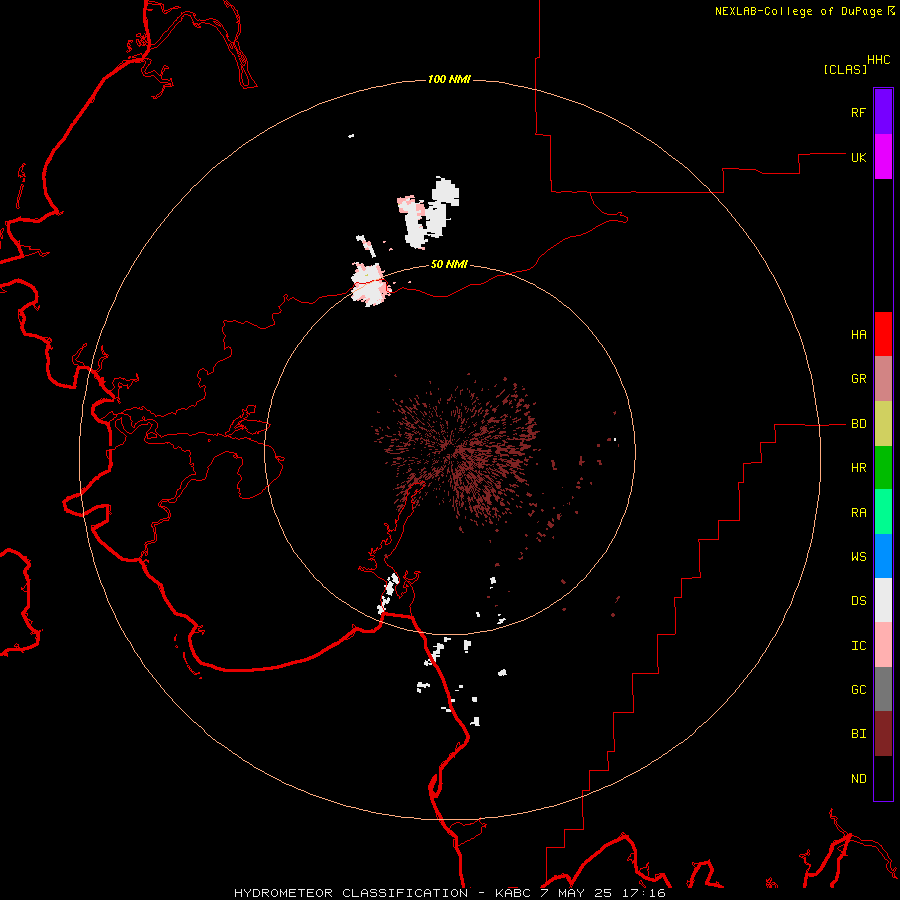Click the UK legend label
This screenshot has height=900, width=900.
click(x=858, y=157)
